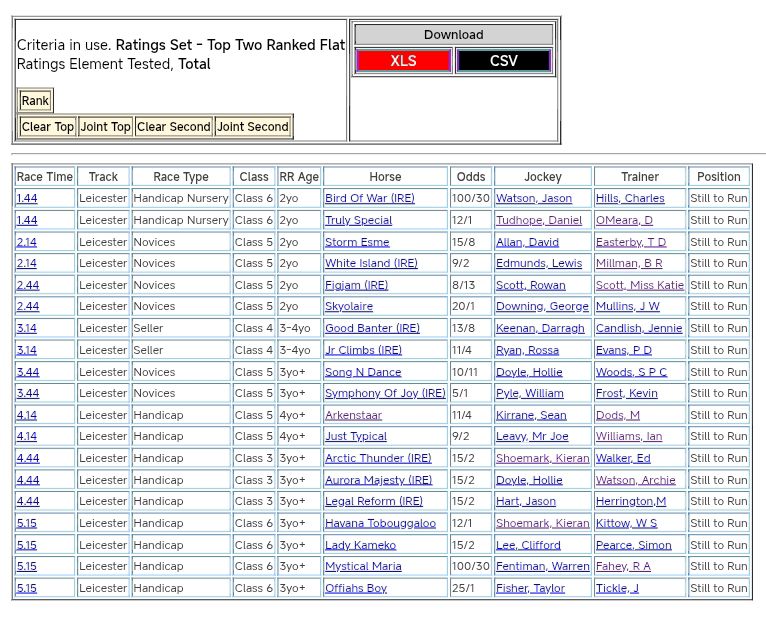766x620 pixels.
Task: Open trainer Hills, Charles profile
Action: click(x=630, y=199)
